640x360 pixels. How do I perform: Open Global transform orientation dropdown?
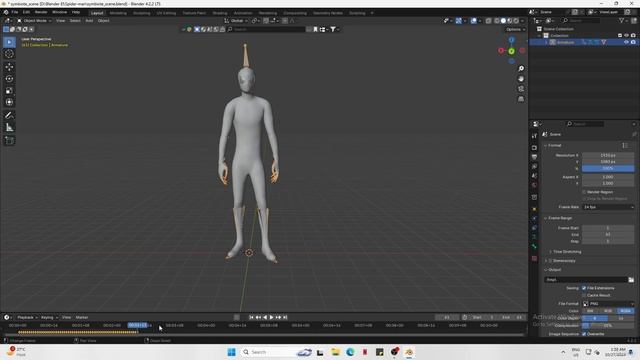(x=236, y=20)
